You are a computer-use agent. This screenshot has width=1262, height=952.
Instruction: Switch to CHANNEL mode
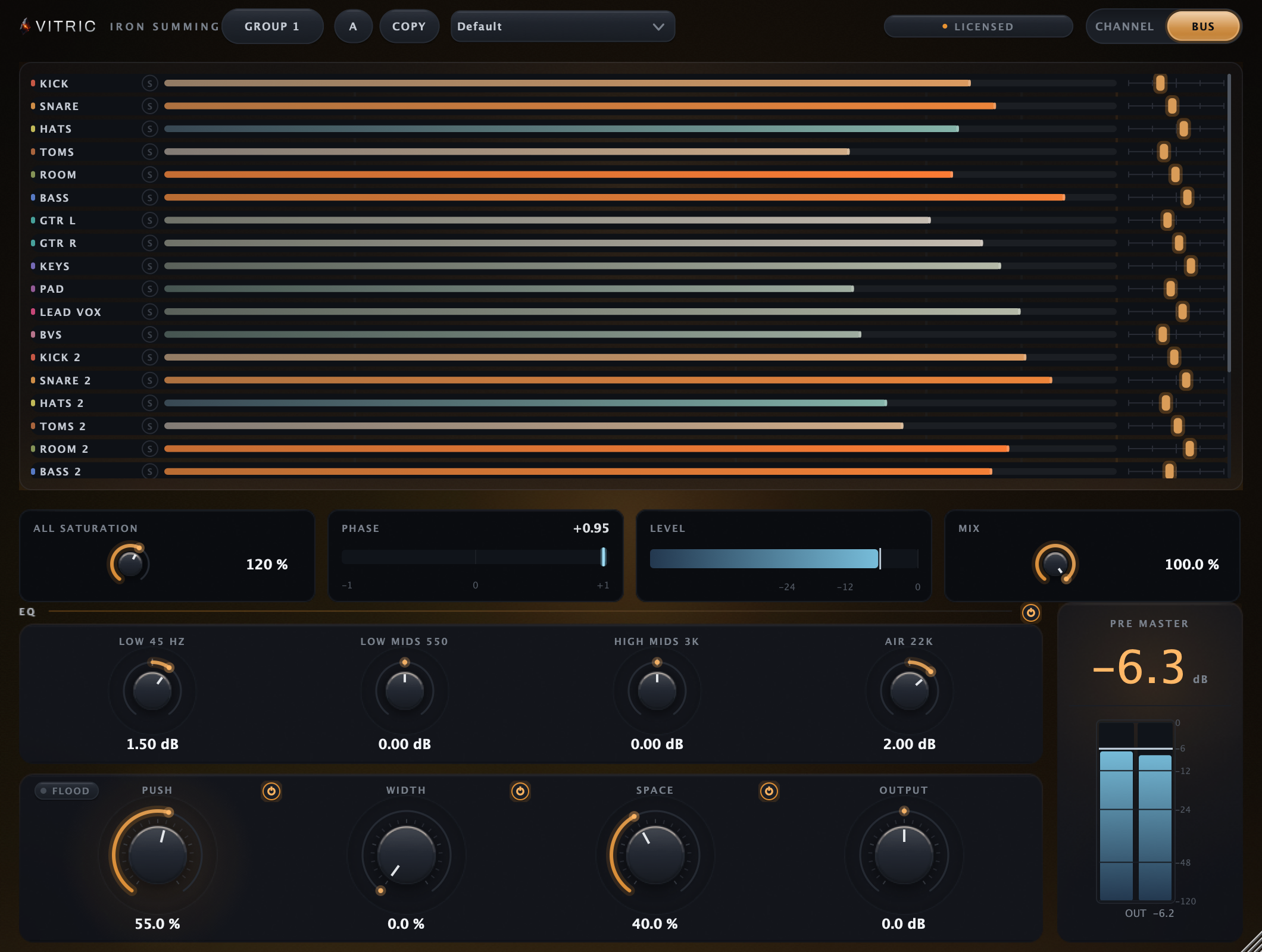[1124, 27]
